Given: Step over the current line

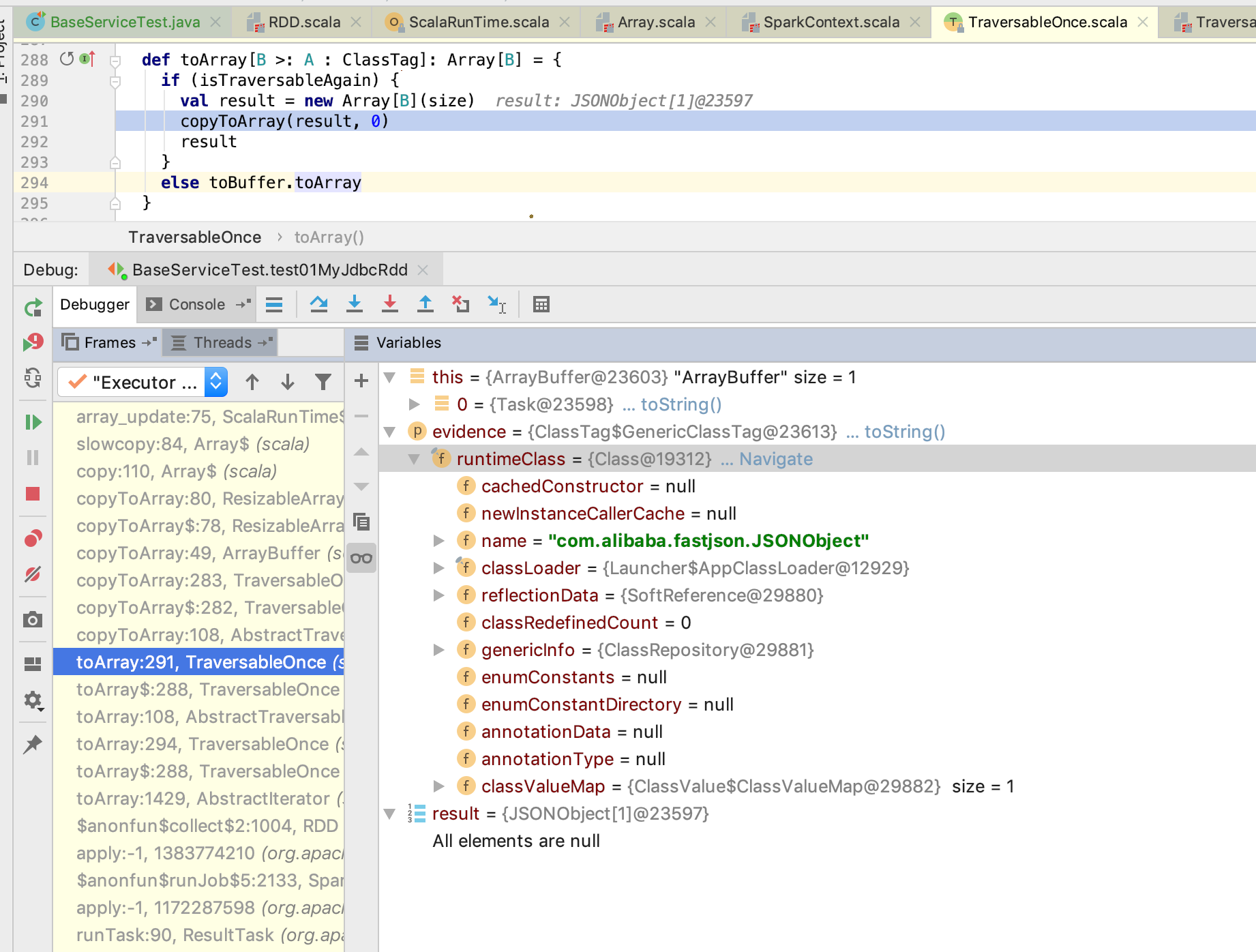Looking at the screenshot, I should (319, 304).
